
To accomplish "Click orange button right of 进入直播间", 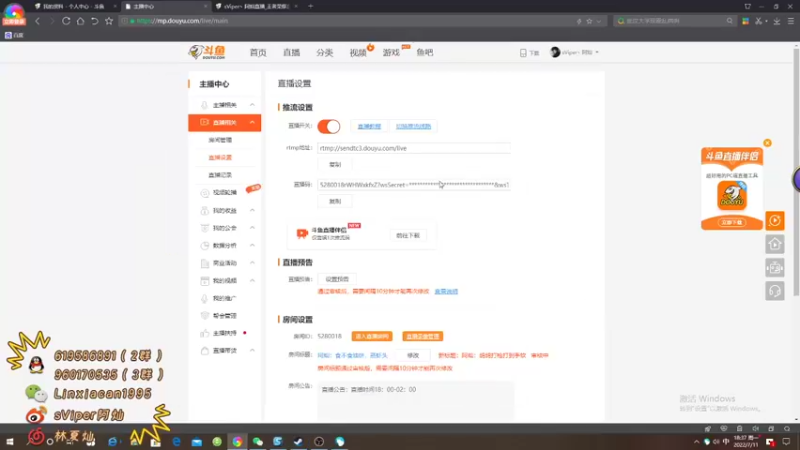I will [x=422, y=336].
